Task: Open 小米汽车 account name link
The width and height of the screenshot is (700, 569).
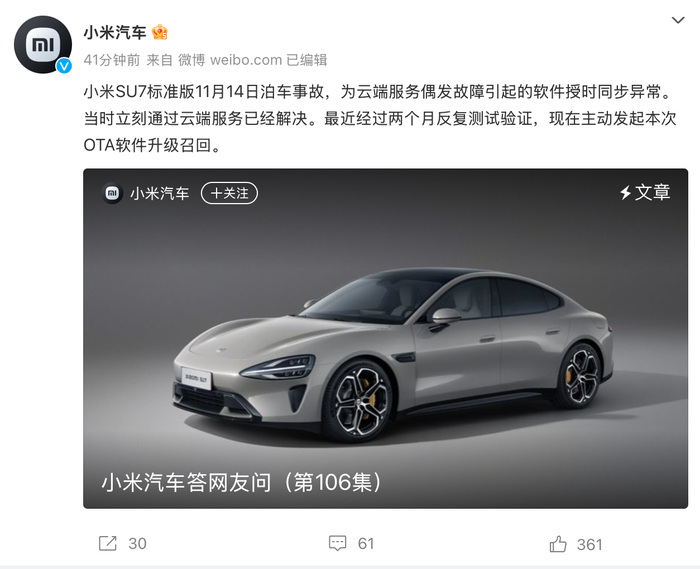Action: [x=115, y=33]
